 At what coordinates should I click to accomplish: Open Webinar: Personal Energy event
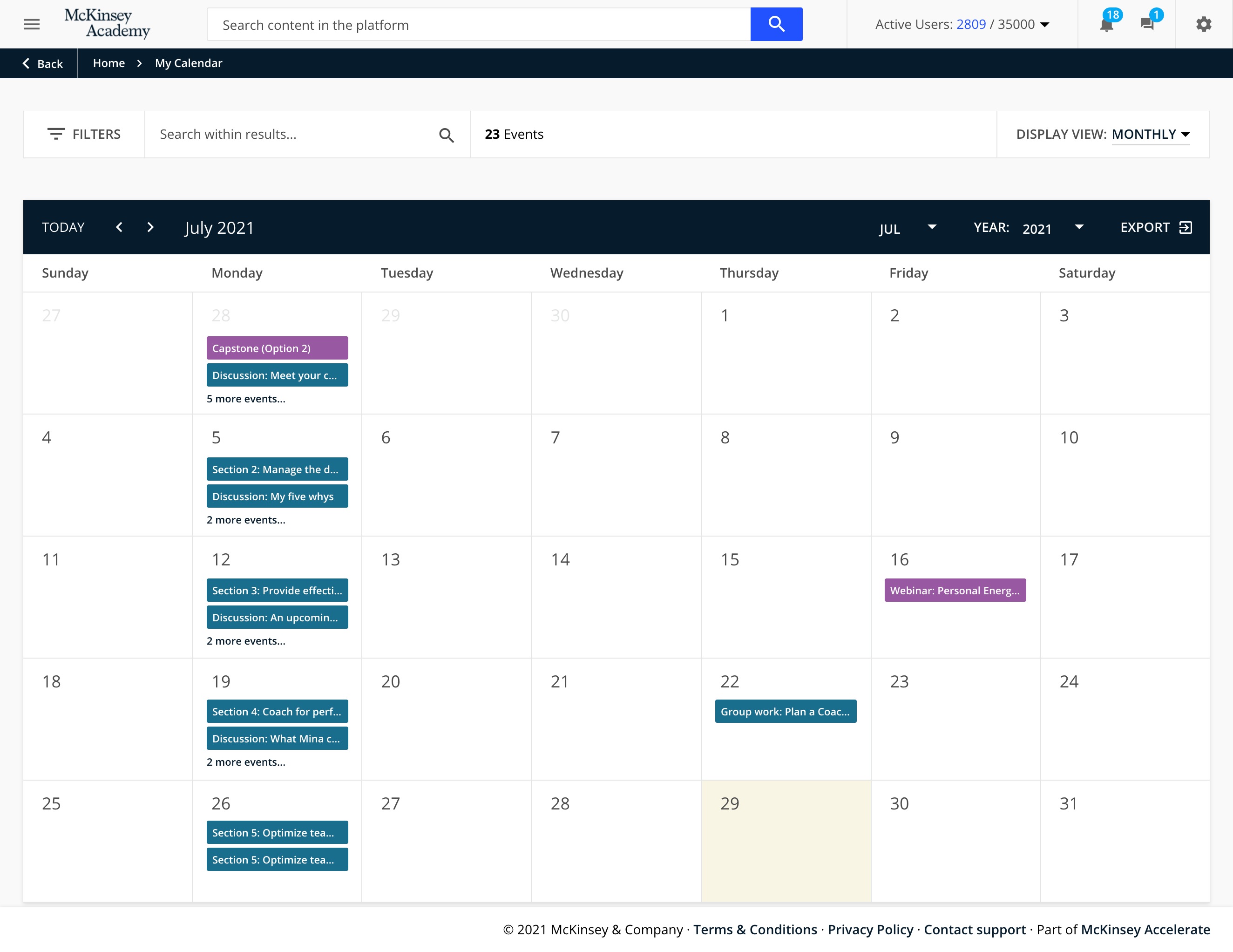955,591
